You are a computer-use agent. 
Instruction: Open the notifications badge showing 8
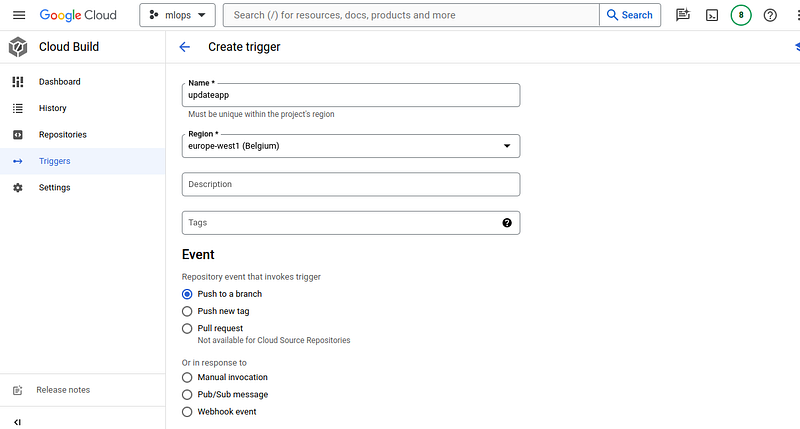[741, 15]
